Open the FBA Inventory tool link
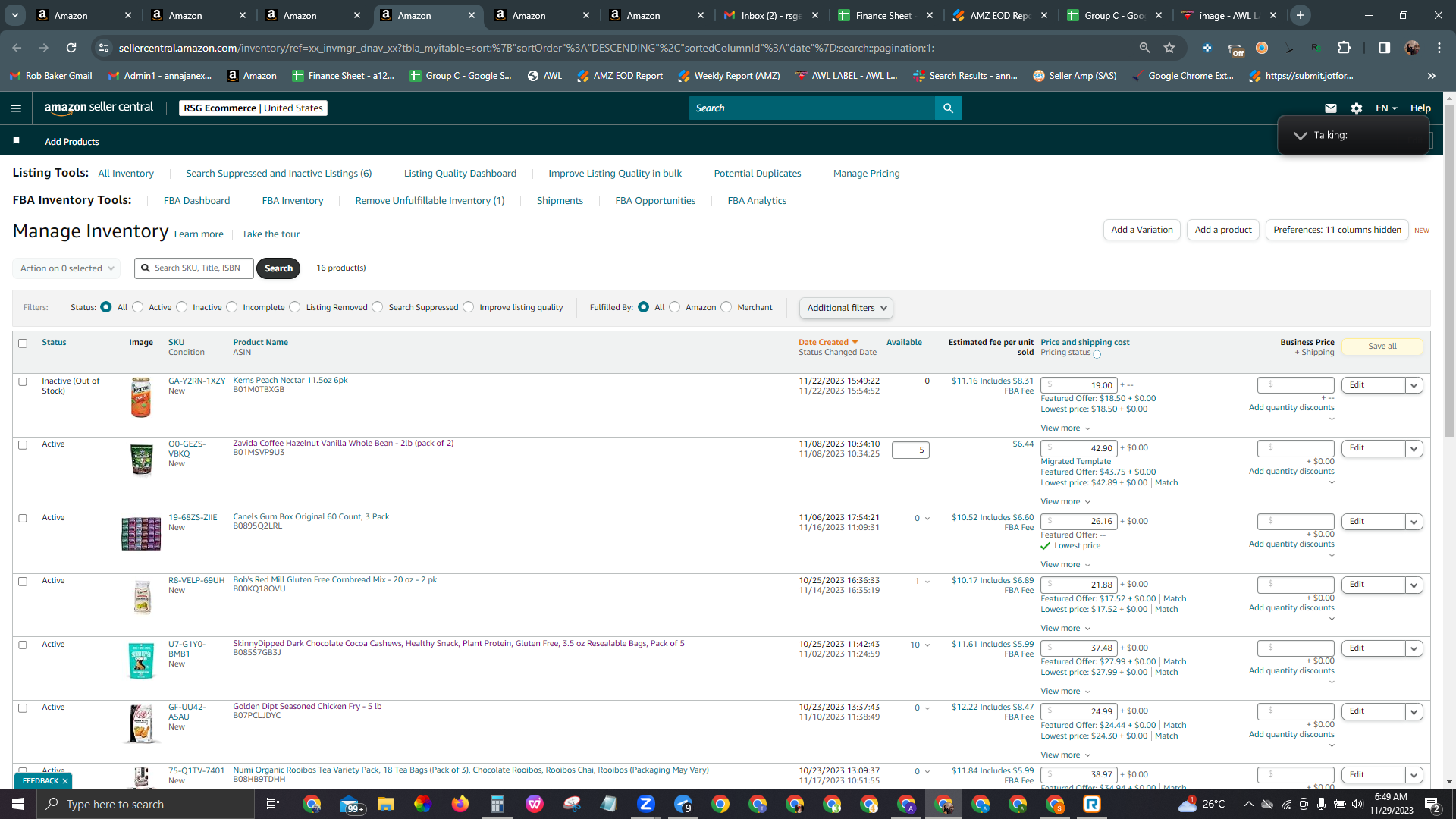 point(292,200)
